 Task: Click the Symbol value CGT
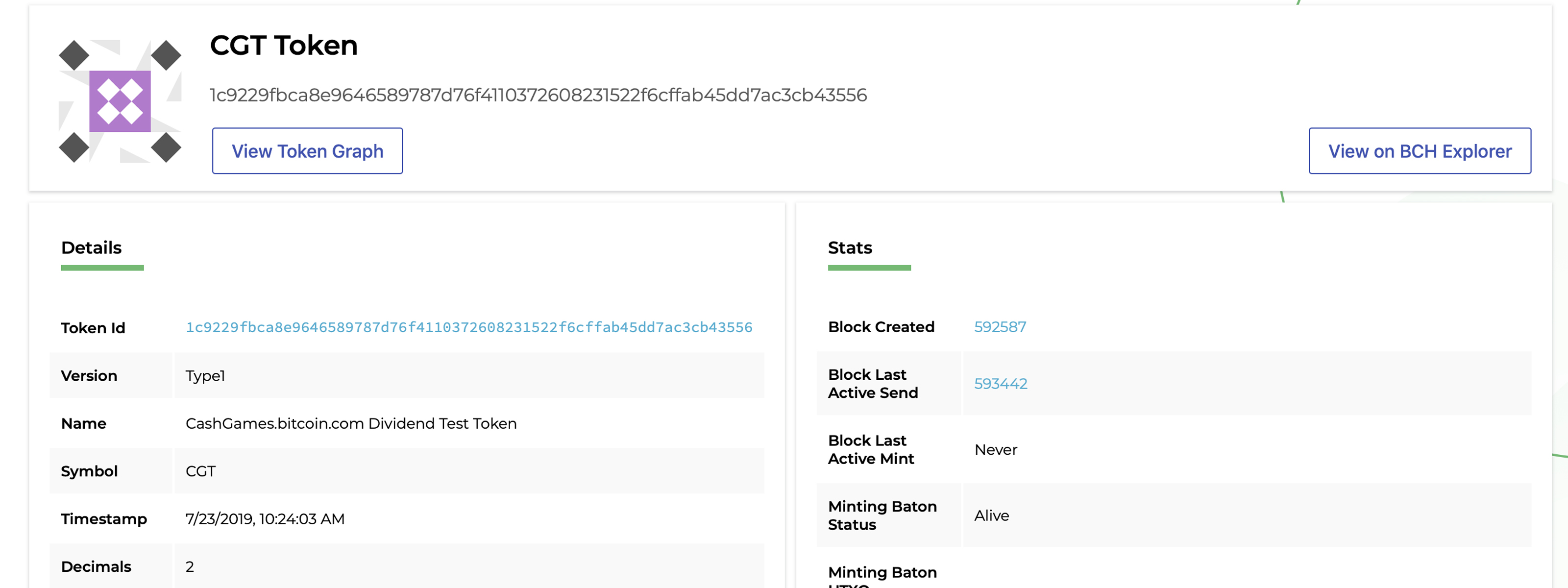tap(200, 471)
